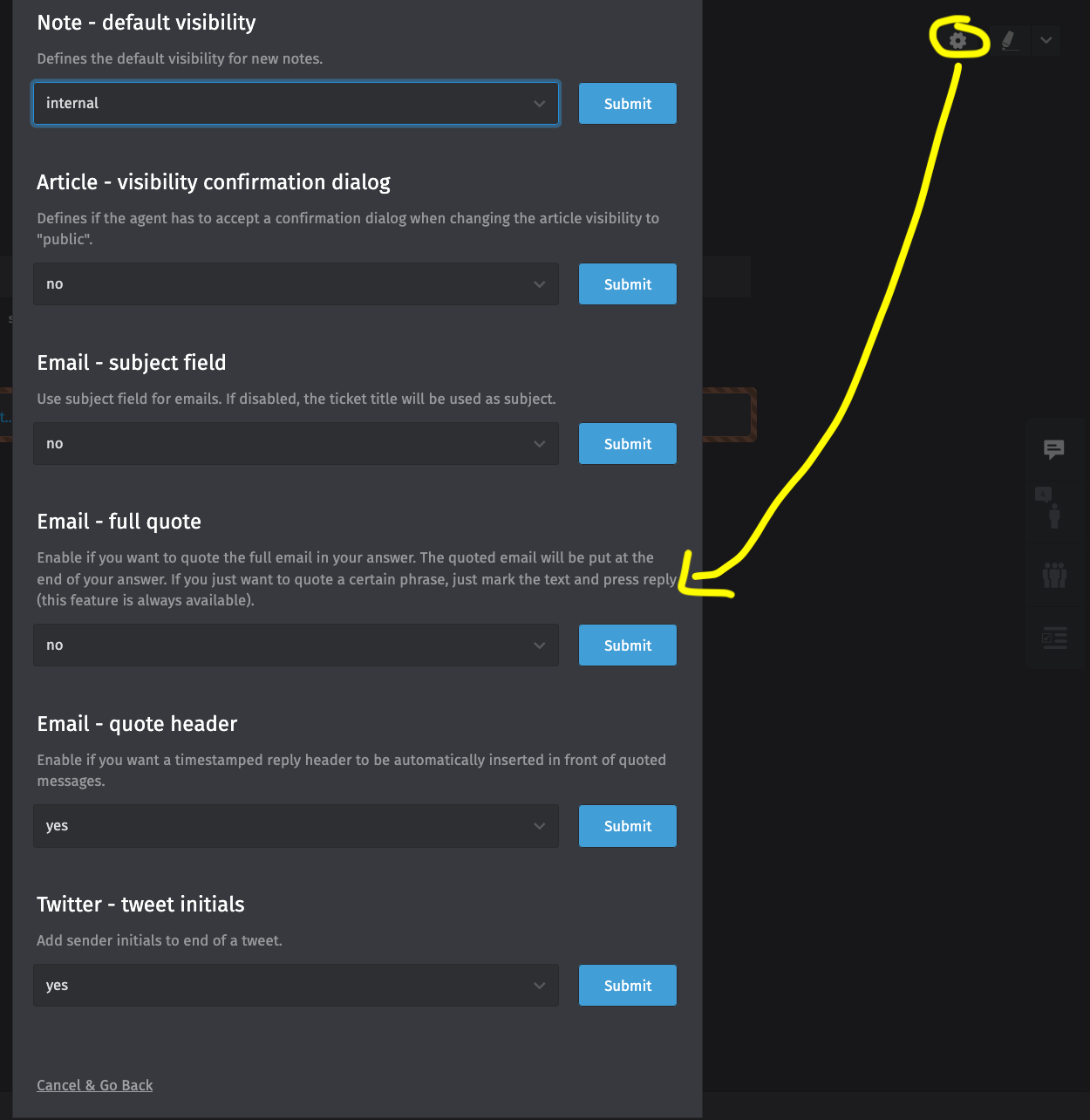Open Article visibility confirmation dialog dropdown
Viewport: 1090px width, 1120px height.
(x=296, y=284)
